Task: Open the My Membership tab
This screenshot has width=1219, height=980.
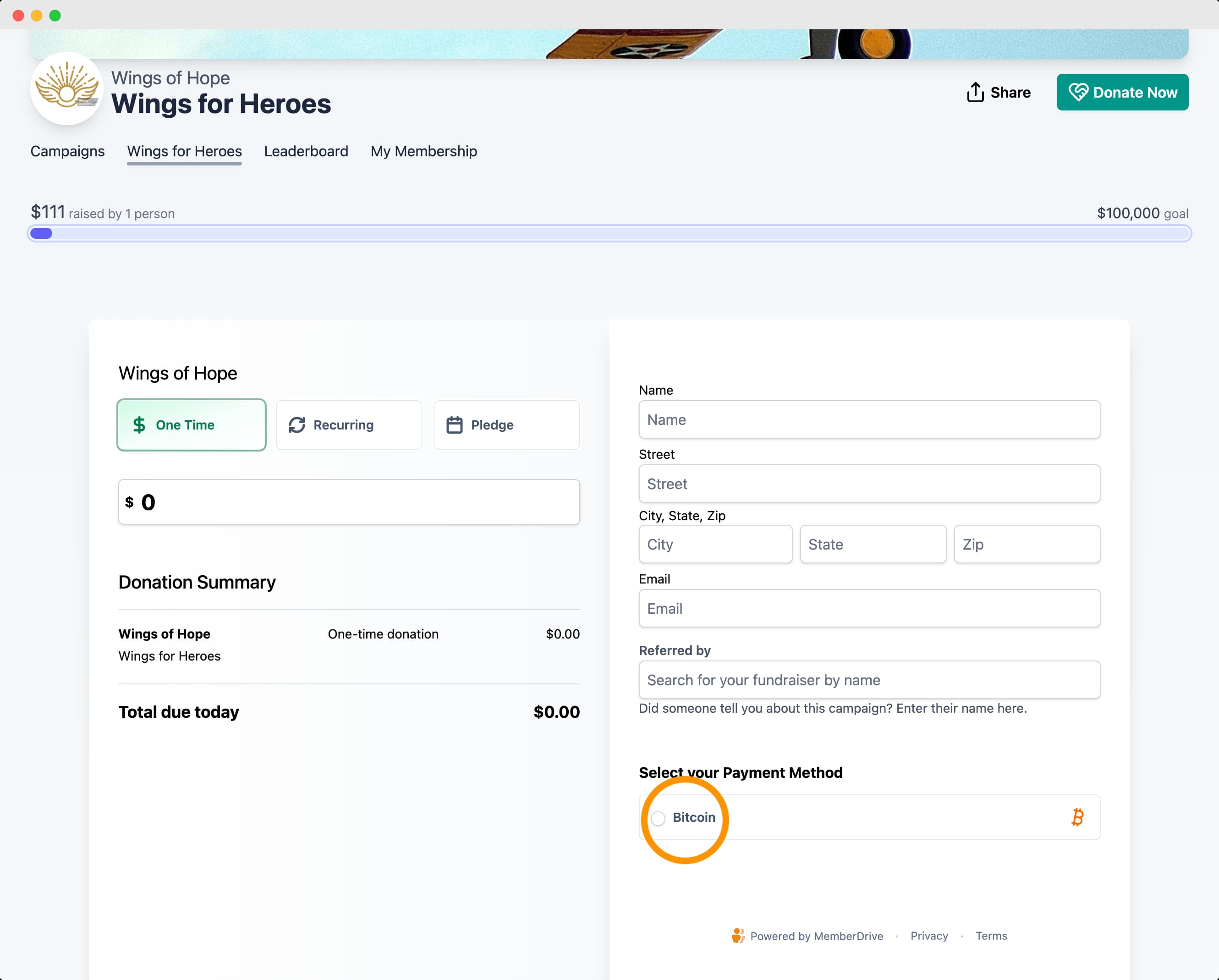Action: tap(424, 151)
